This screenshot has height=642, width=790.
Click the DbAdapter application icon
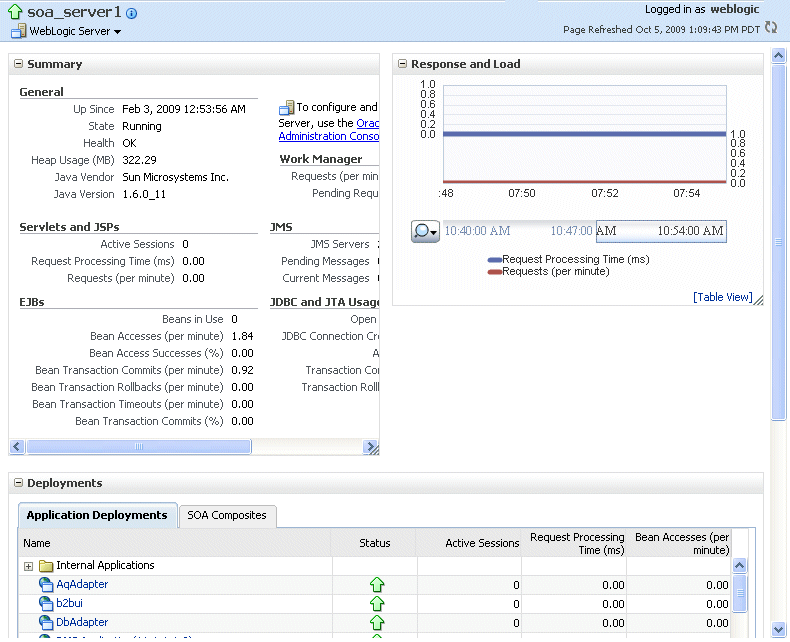pos(46,623)
